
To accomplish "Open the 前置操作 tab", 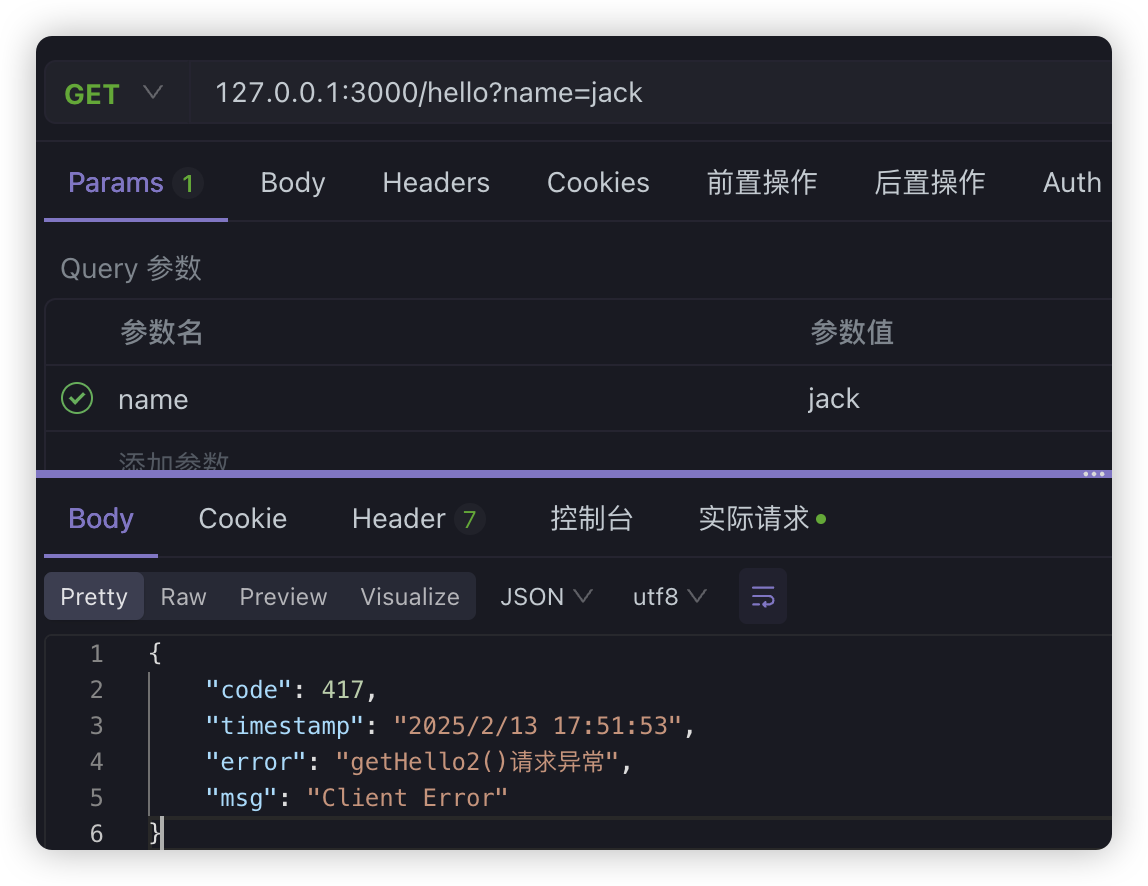I will pyautogui.click(x=761, y=183).
